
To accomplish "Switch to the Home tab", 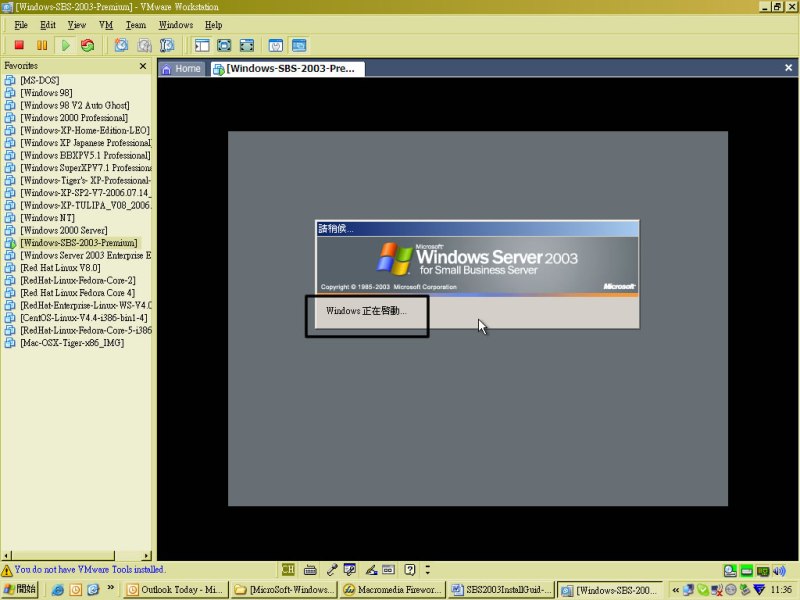I will (x=181, y=69).
